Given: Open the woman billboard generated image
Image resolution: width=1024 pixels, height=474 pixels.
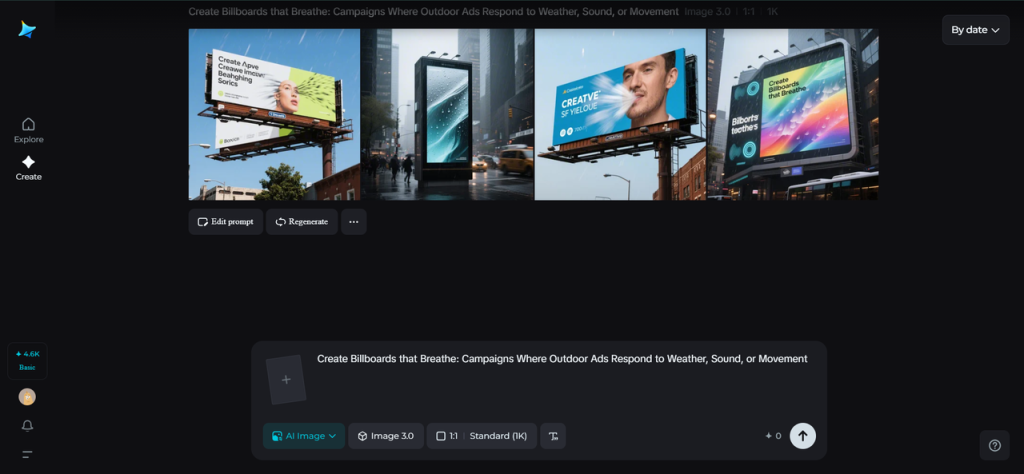Looking at the screenshot, I should click(274, 114).
